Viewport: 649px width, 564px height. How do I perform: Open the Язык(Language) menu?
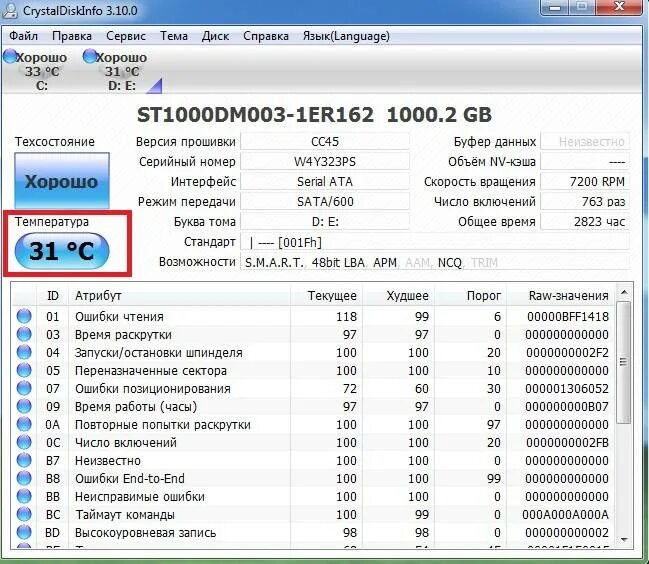pos(346,36)
